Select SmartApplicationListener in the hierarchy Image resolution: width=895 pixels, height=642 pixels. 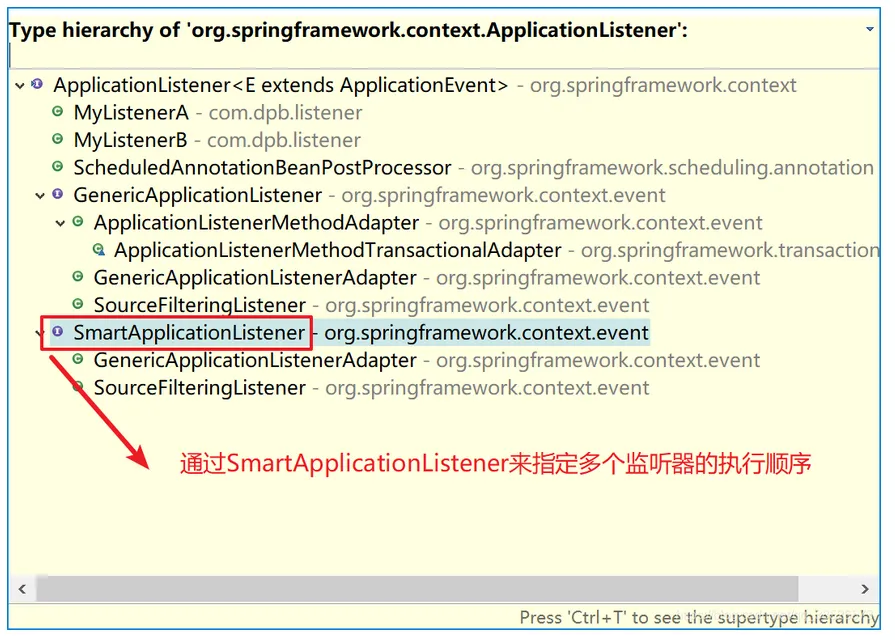point(189,333)
